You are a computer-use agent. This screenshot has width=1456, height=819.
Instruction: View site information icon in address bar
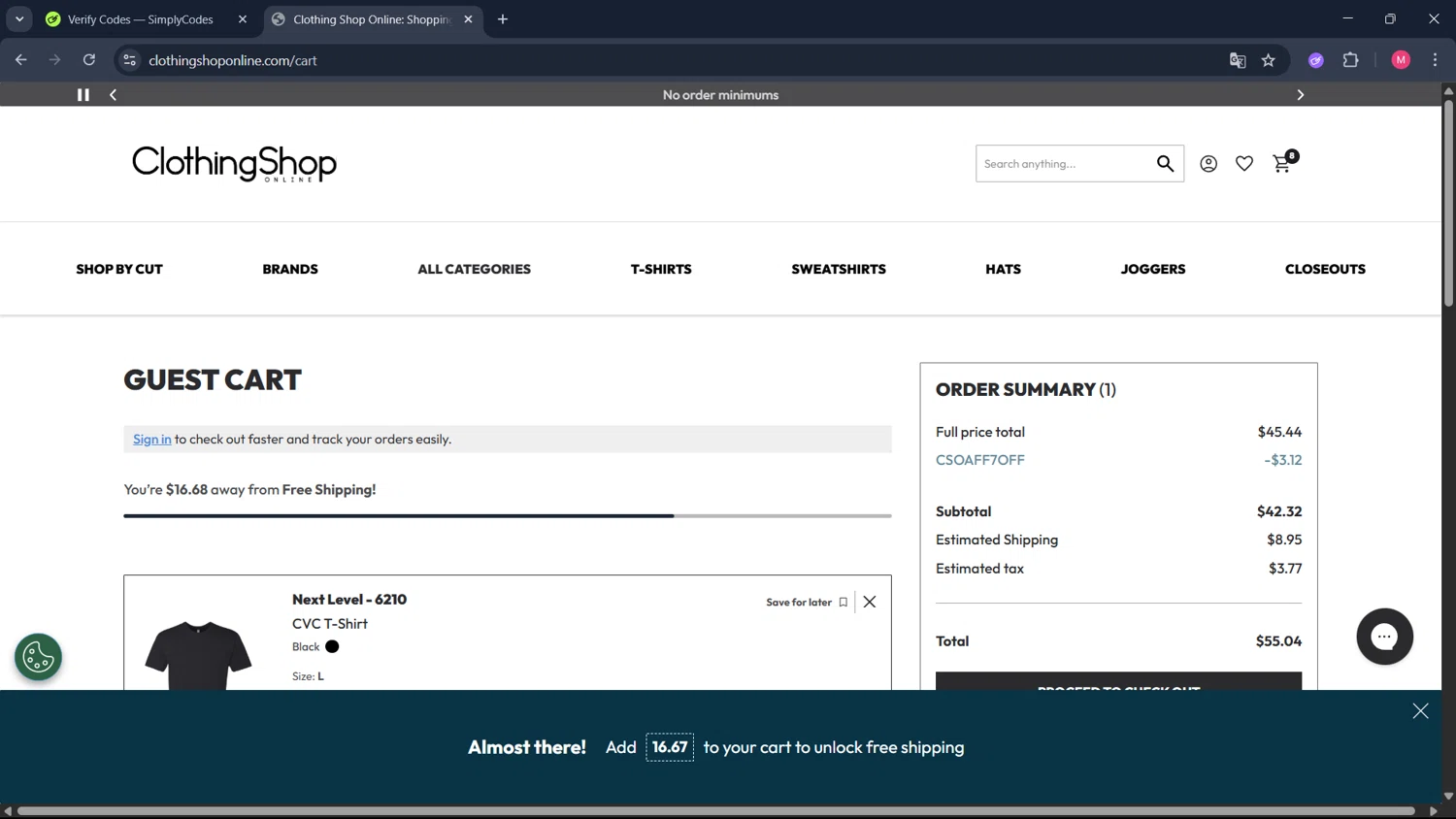[129, 60]
